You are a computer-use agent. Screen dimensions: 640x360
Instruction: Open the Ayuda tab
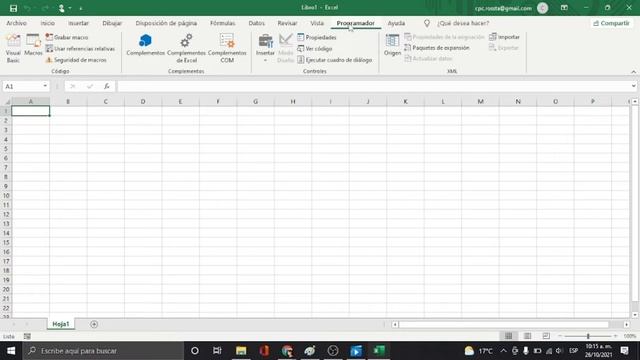[x=396, y=23]
